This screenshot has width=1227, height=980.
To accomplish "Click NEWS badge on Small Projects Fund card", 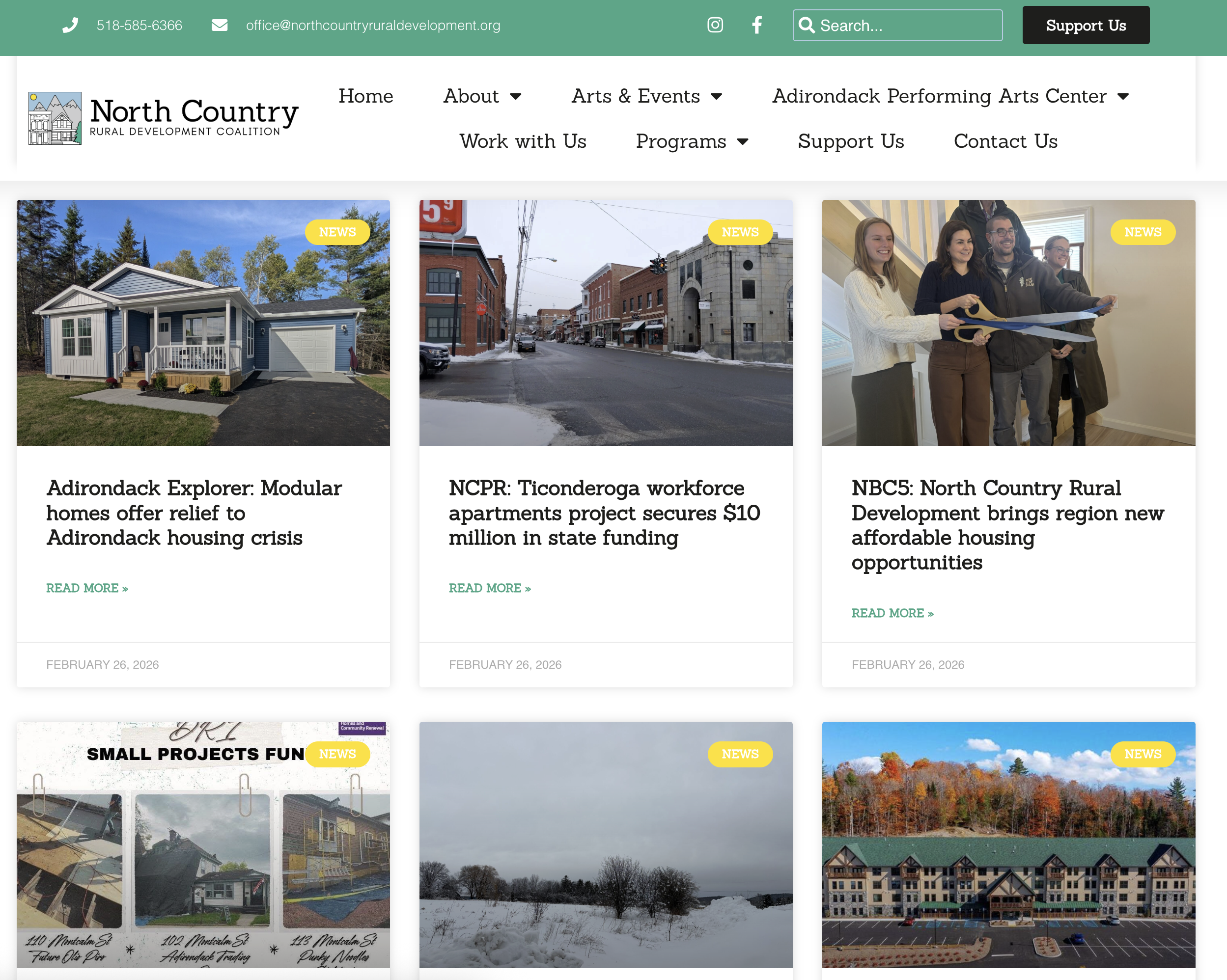I will pos(337,754).
